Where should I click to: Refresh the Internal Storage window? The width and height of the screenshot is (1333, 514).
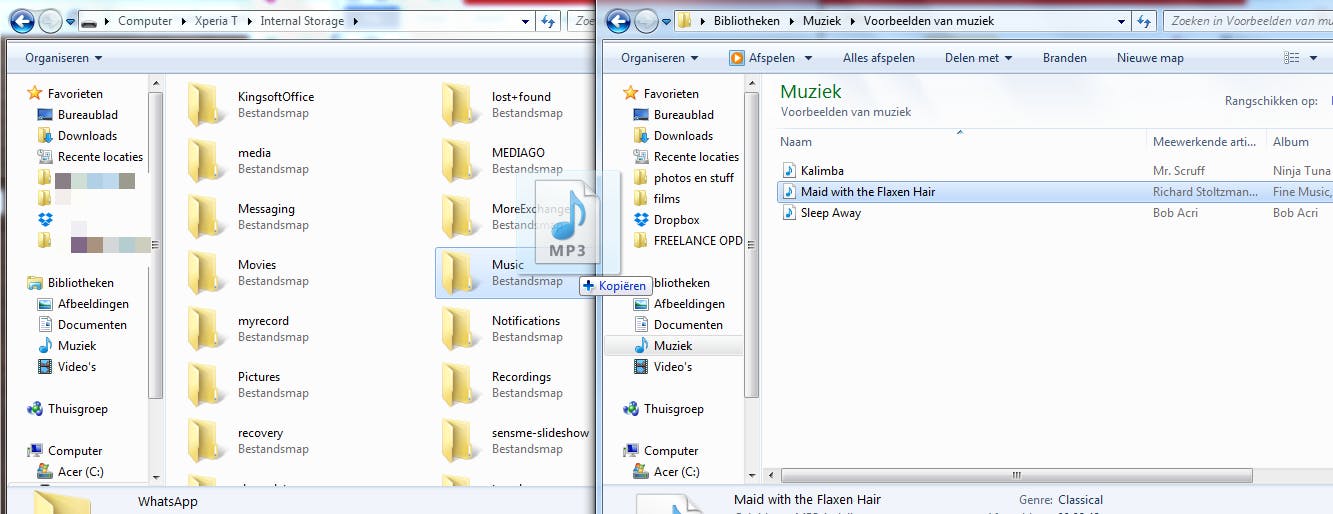point(548,20)
